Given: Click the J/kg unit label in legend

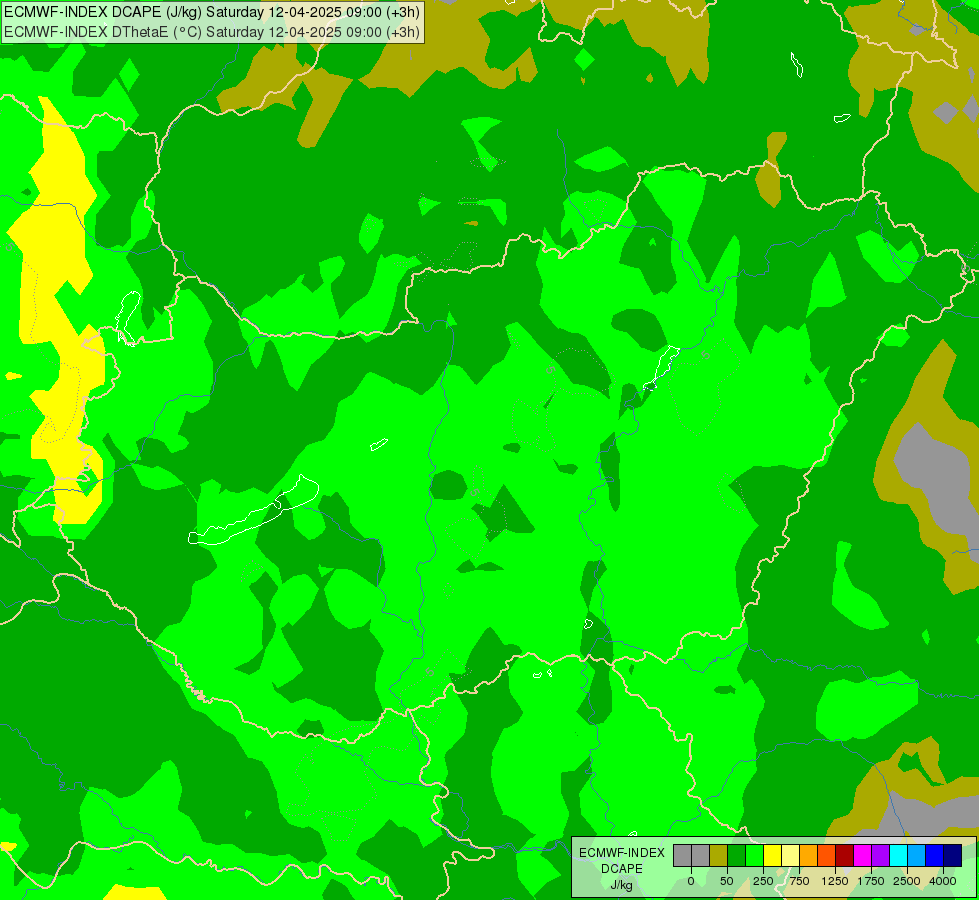Looking at the screenshot, I should tap(621, 885).
